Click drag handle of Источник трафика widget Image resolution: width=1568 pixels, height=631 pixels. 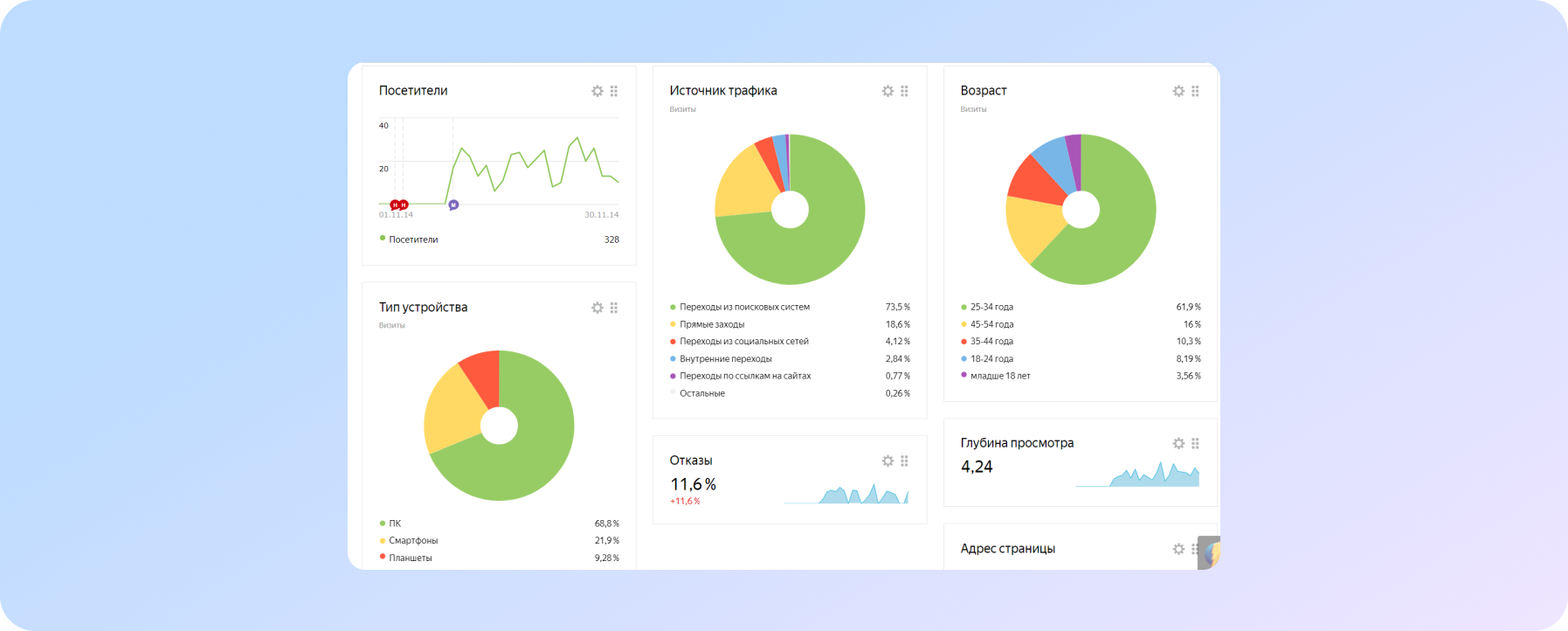(x=904, y=91)
